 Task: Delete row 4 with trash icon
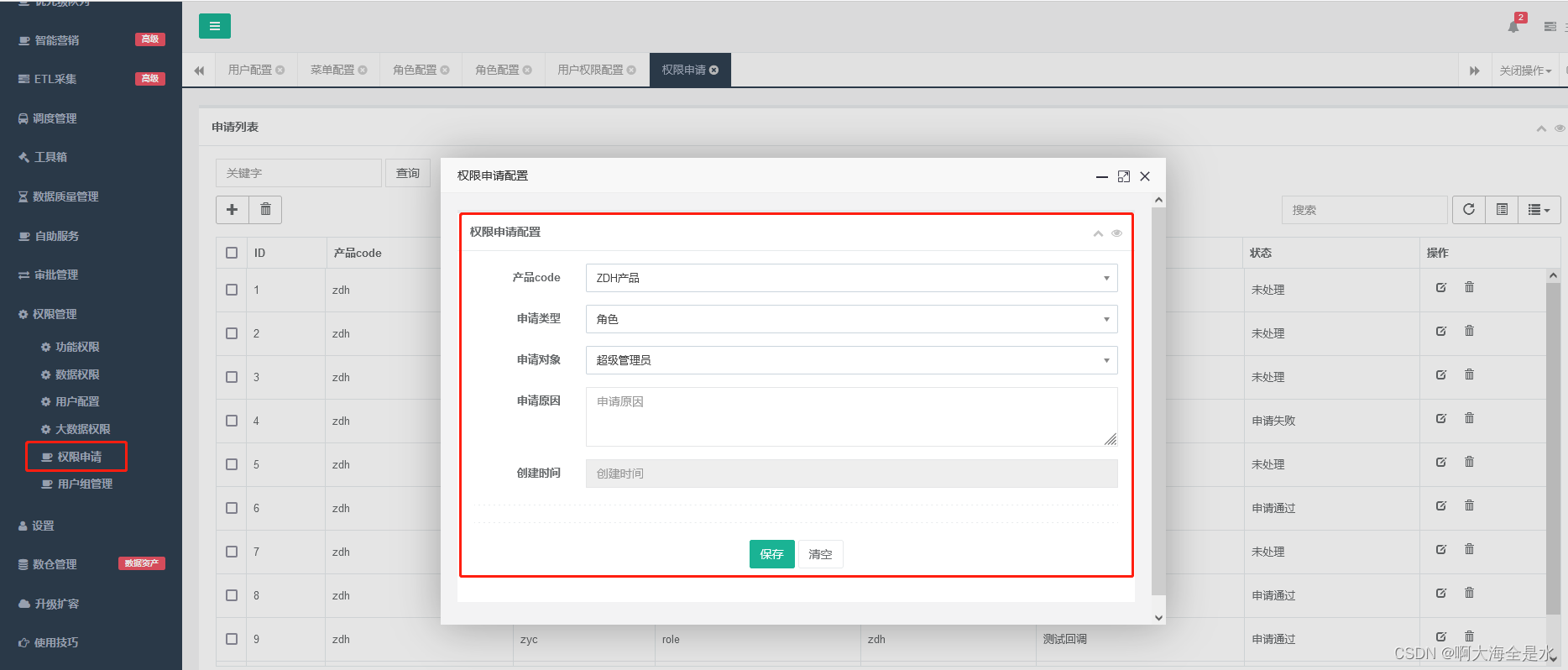pyautogui.click(x=1469, y=418)
